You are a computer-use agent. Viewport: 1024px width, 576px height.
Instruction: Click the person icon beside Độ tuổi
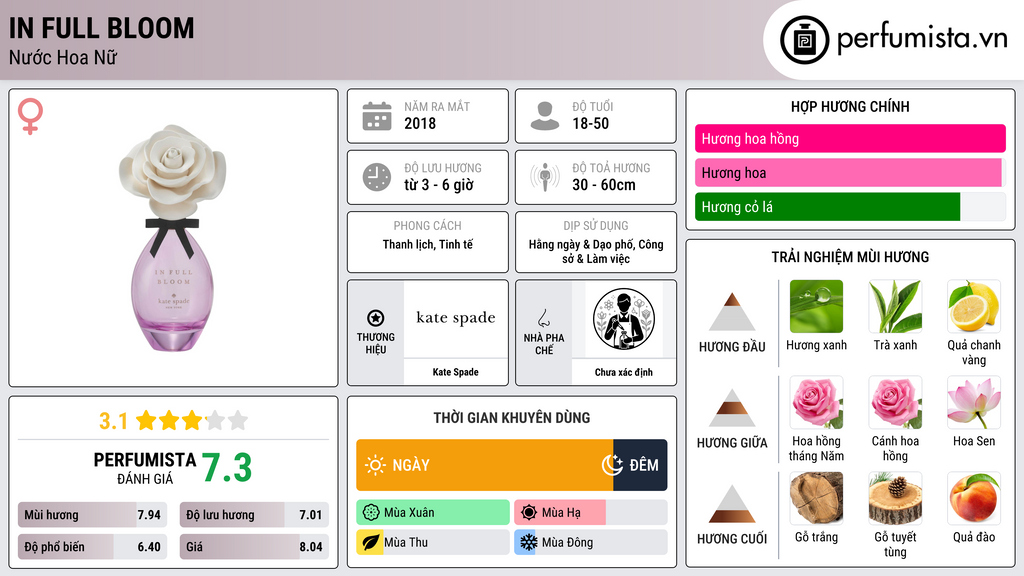point(545,116)
